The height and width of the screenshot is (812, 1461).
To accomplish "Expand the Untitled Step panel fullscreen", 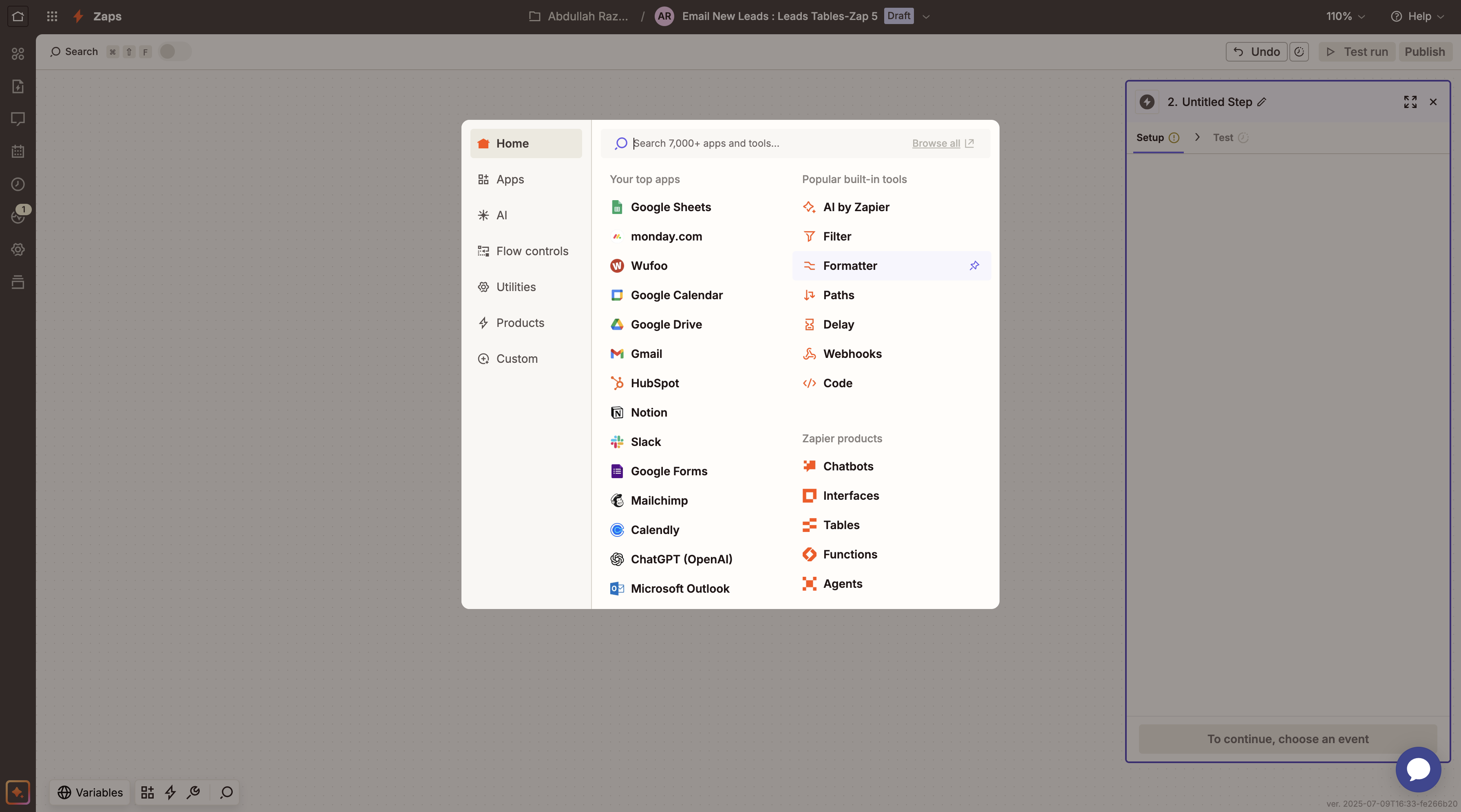I will tap(1410, 102).
